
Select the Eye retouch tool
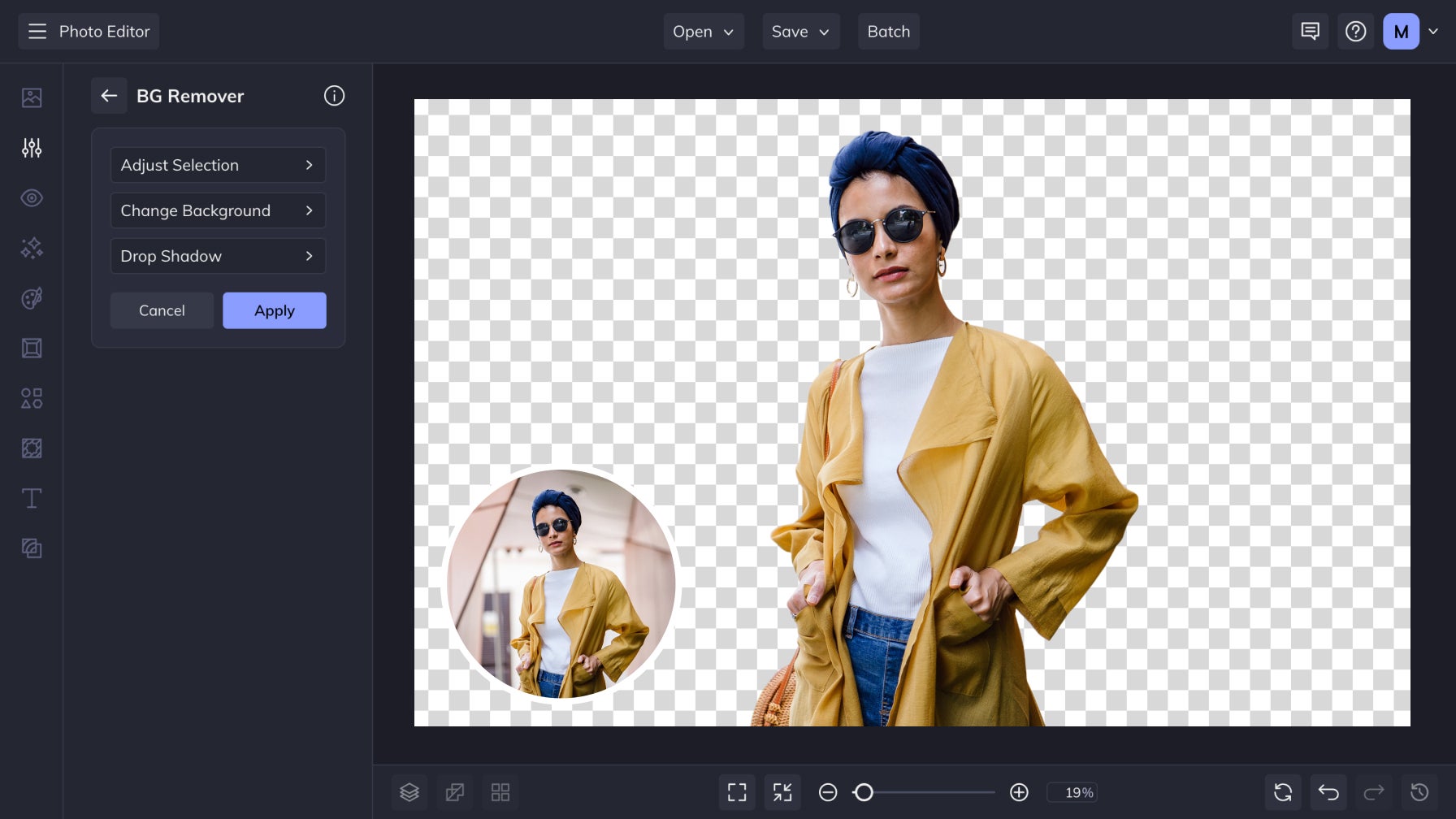click(31, 197)
